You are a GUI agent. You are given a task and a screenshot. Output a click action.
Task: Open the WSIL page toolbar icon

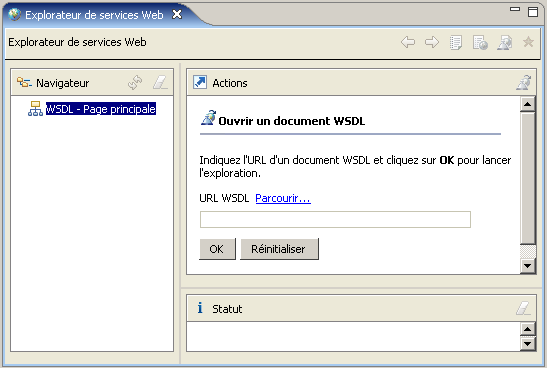[480, 43]
